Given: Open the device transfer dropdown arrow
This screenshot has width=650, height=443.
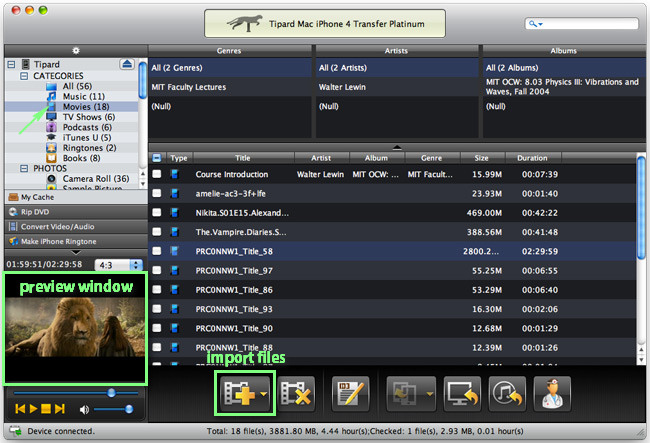Looking at the screenshot, I should click(429, 395).
